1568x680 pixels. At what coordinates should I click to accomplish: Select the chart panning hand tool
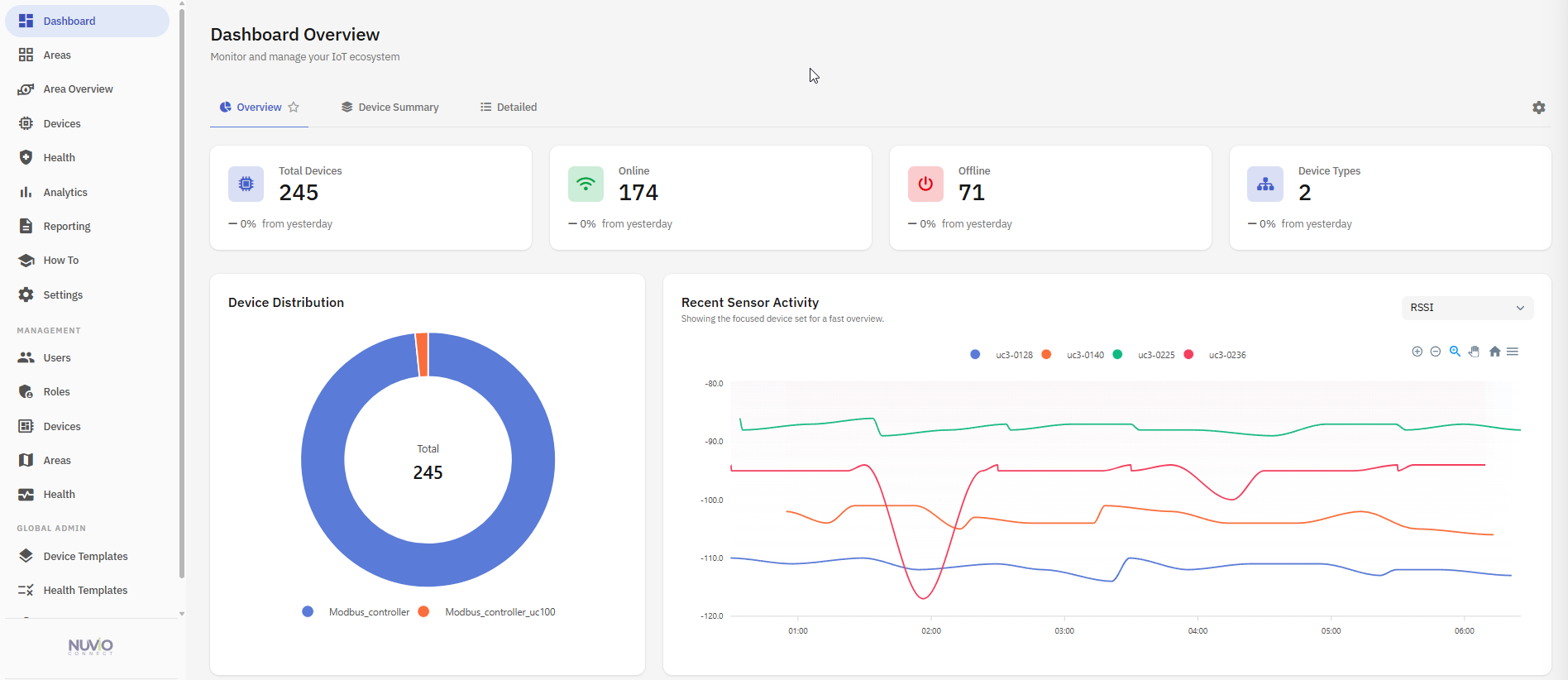point(1474,352)
